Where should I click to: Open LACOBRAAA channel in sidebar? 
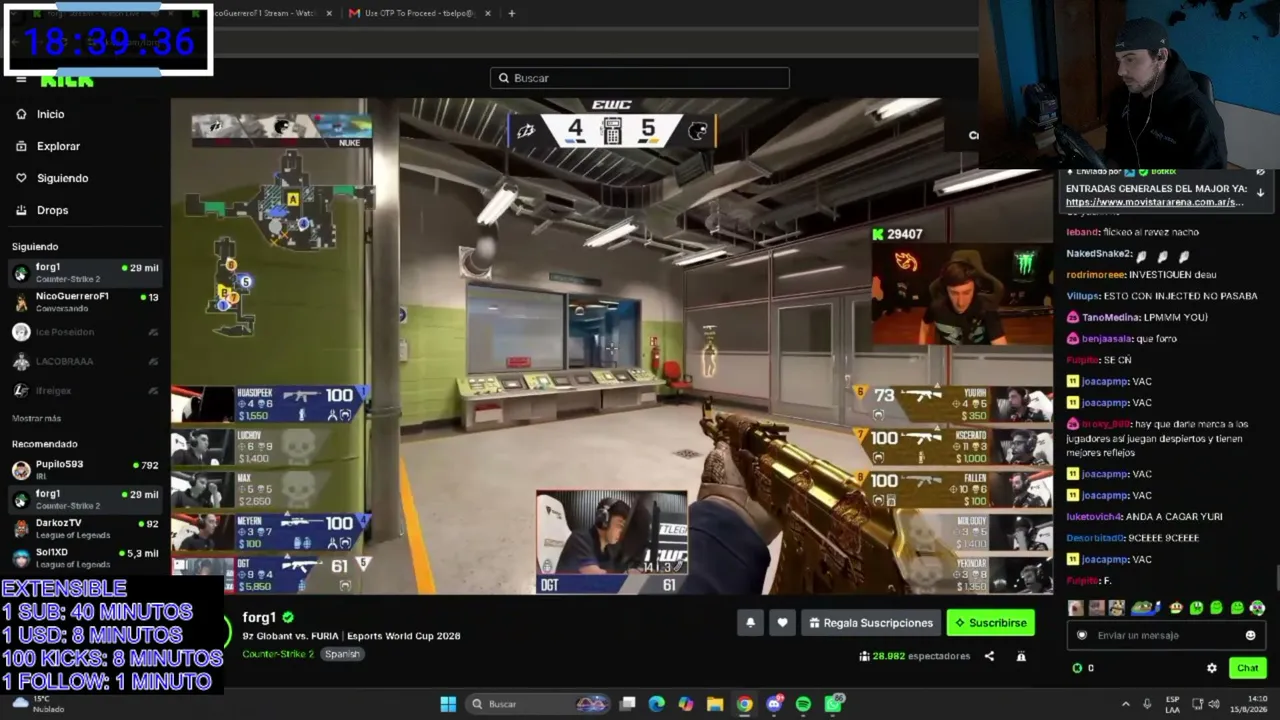[85, 361]
